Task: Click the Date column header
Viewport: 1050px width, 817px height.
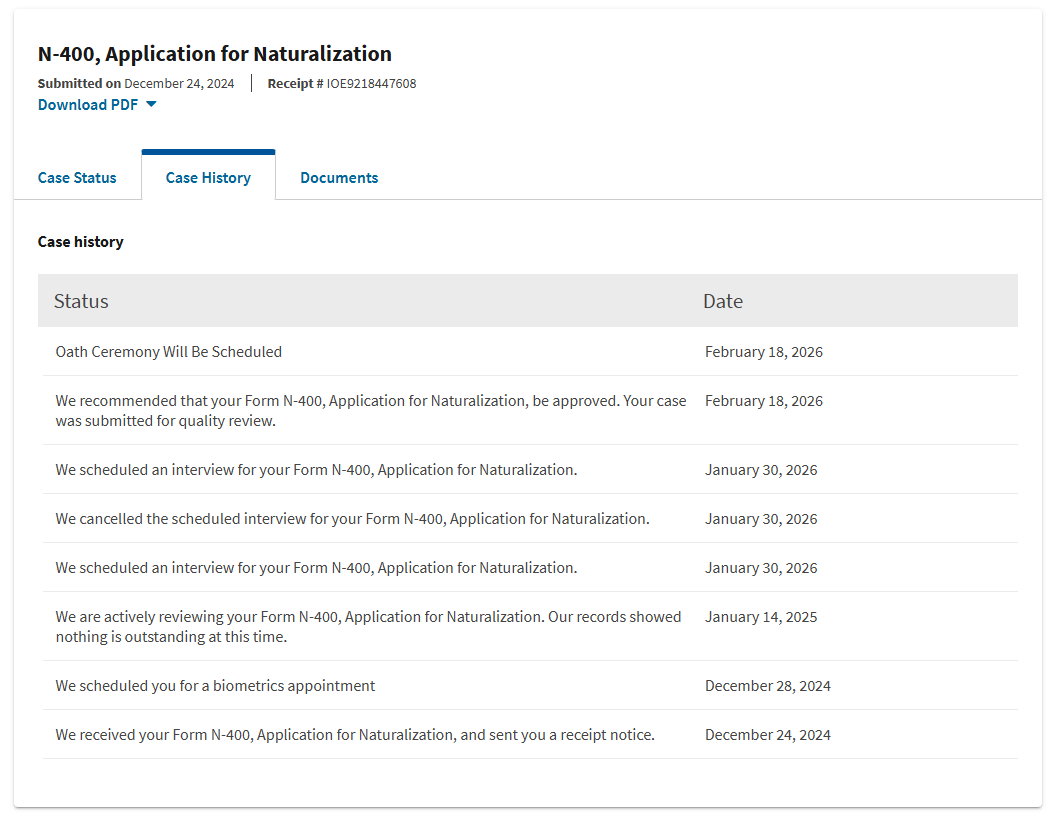Action: point(722,301)
